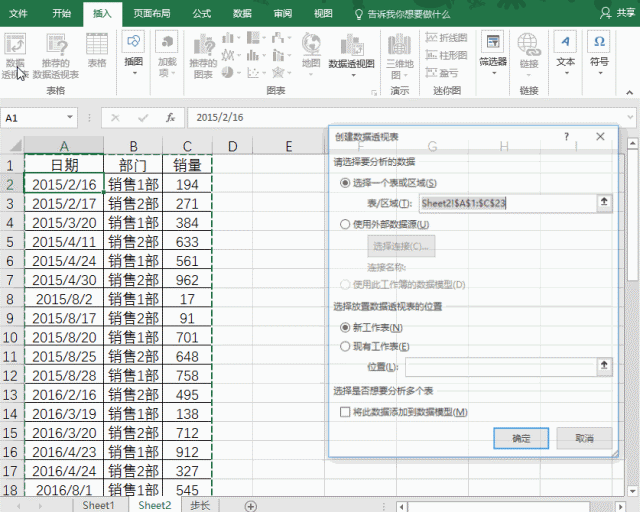
Task: Click the 推荐的数据透视表 icon
Action: 54,53
